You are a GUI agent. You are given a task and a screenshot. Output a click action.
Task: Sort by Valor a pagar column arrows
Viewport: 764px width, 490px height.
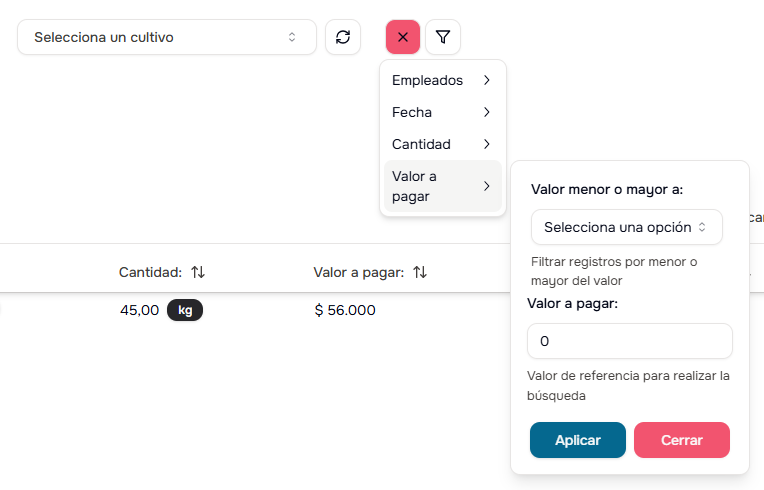click(420, 272)
